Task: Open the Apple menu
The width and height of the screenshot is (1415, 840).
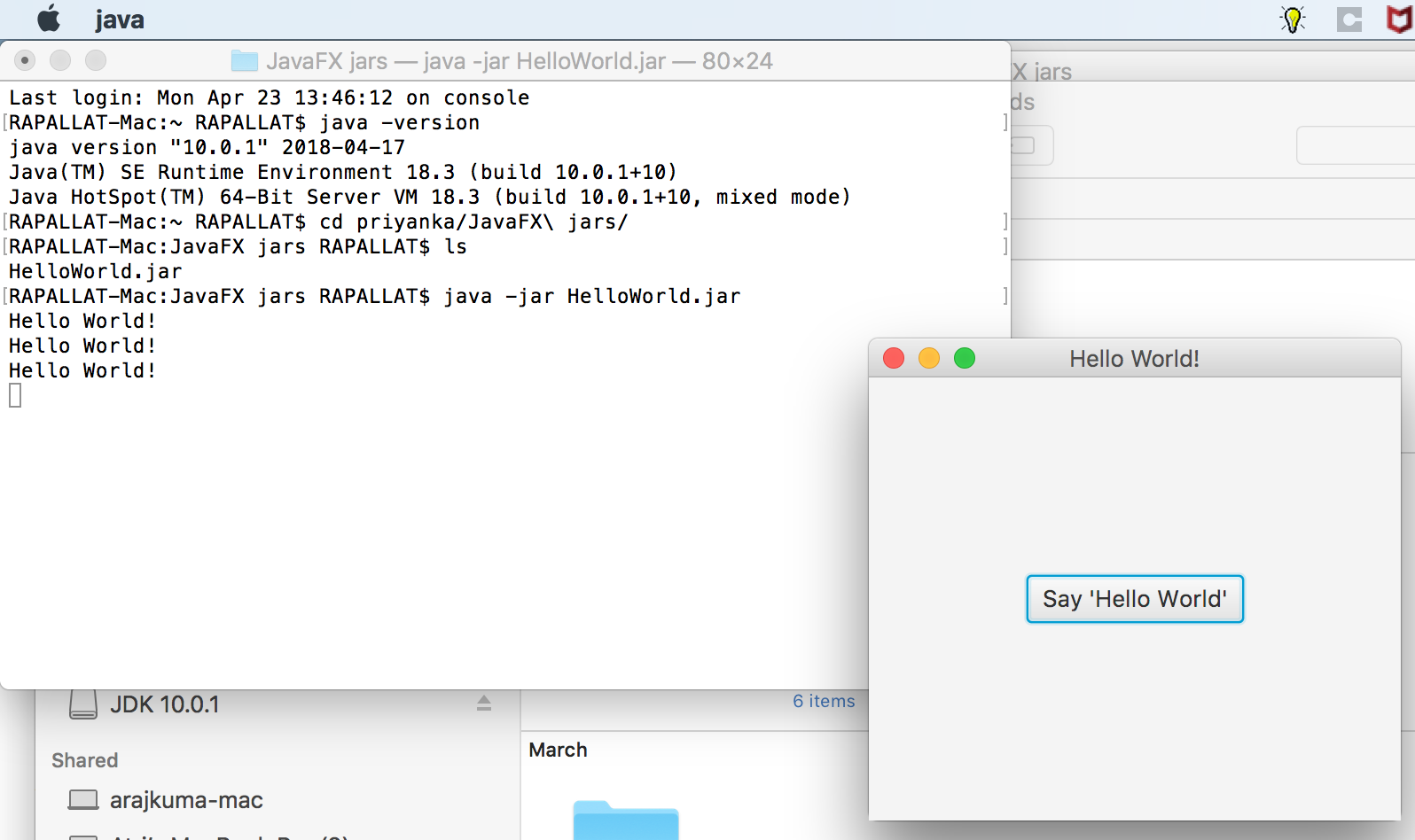Action: pos(49,19)
